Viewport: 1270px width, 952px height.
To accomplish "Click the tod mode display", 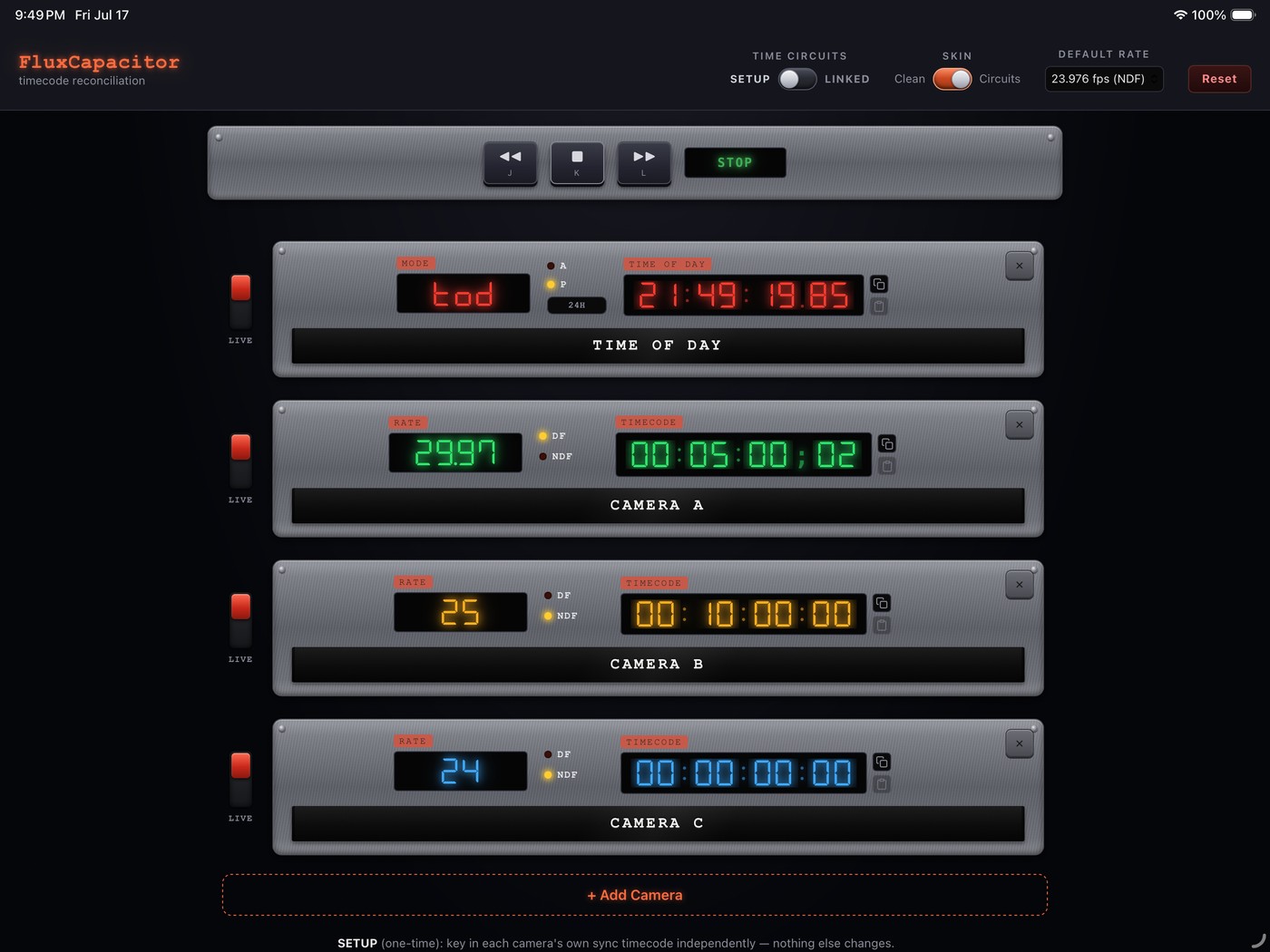I will coord(463,294).
